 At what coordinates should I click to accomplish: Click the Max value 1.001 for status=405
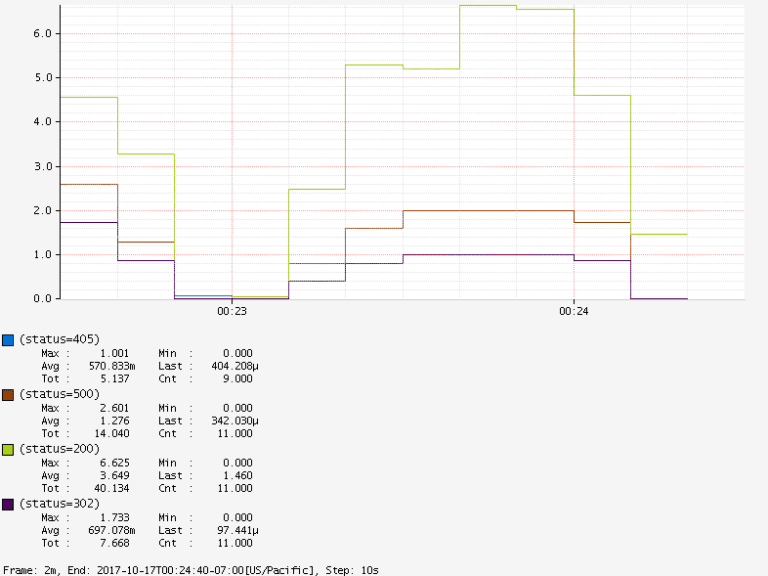(115, 353)
